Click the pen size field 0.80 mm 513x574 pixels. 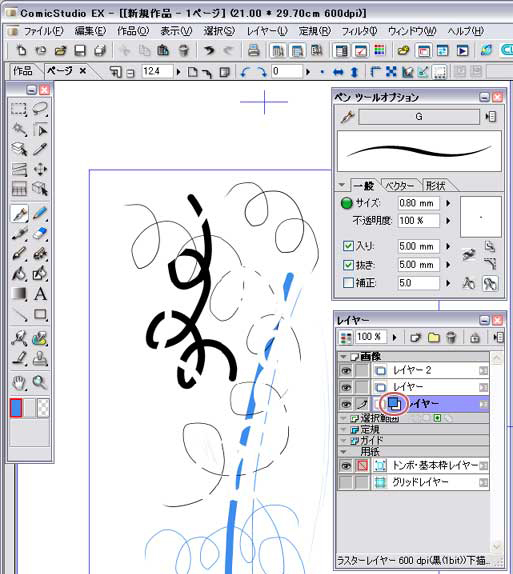418,203
